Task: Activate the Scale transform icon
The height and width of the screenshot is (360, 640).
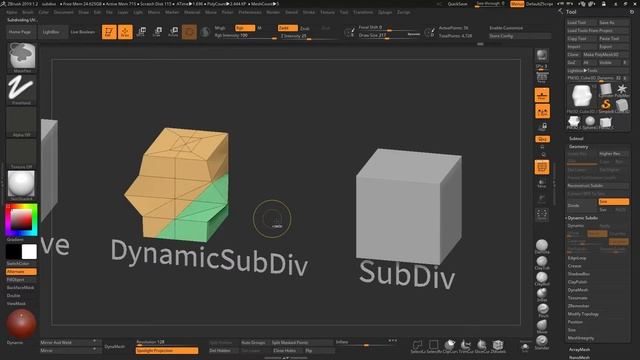Action: [x=157, y=32]
